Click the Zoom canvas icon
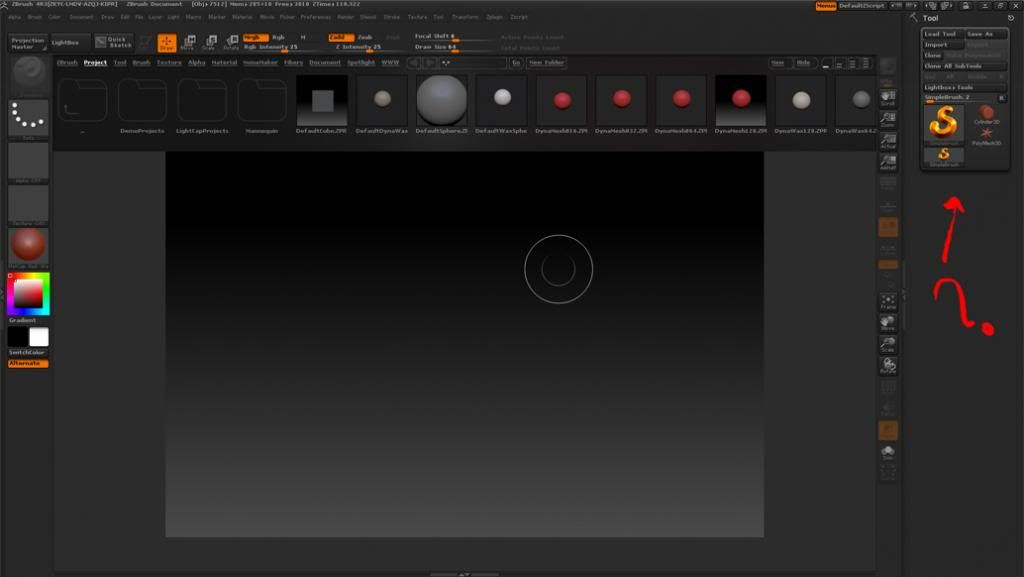 pos(888,119)
